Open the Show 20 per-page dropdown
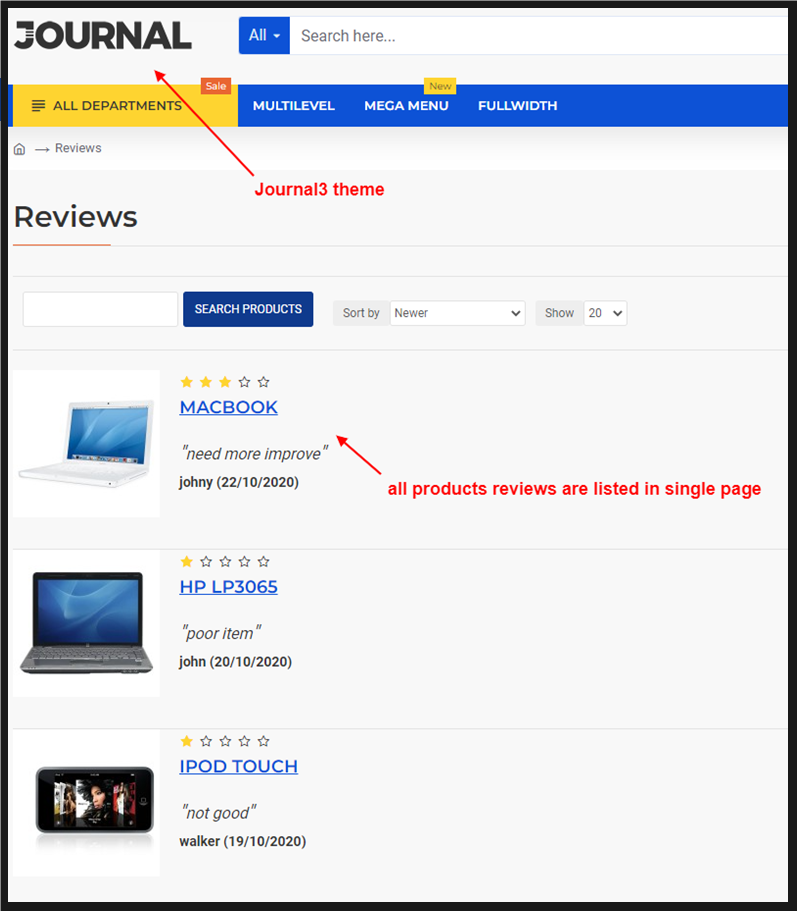Image resolution: width=797 pixels, height=911 pixels. click(605, 313)
